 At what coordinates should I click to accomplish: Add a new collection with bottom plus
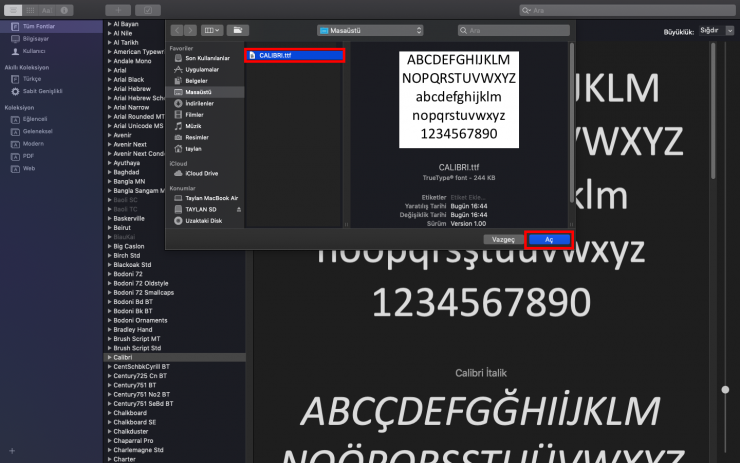12,451
